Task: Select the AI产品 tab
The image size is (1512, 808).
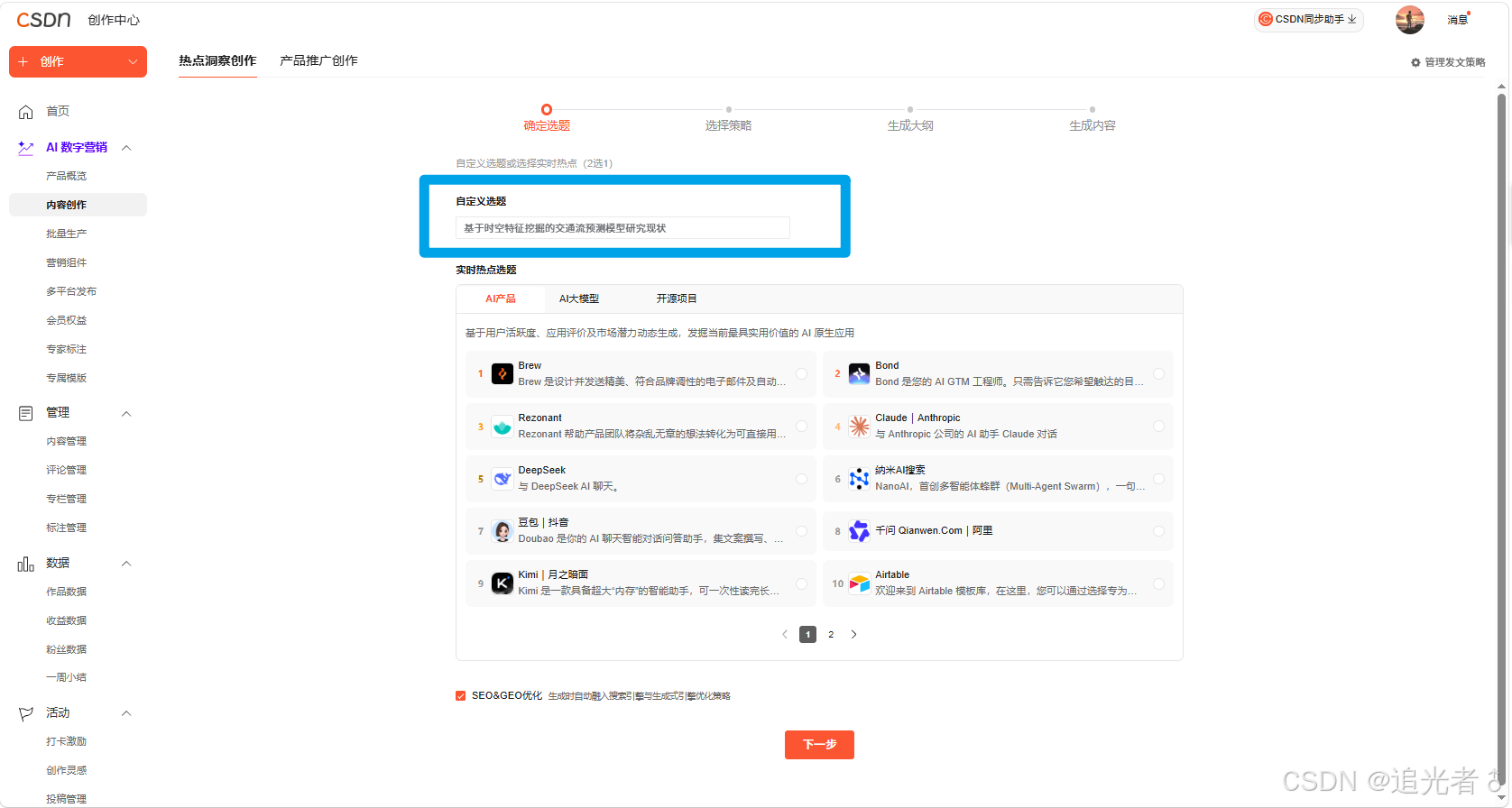Action: click(x=501, y=298)
